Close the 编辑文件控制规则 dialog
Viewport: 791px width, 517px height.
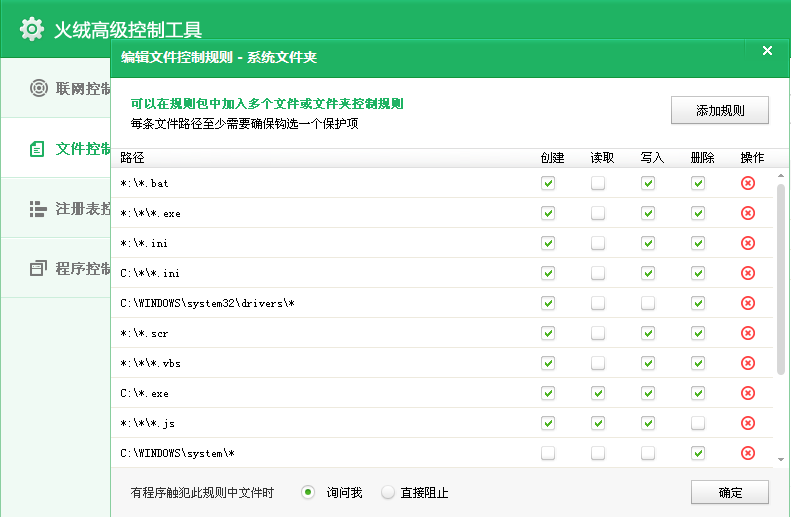pos(767,50)
